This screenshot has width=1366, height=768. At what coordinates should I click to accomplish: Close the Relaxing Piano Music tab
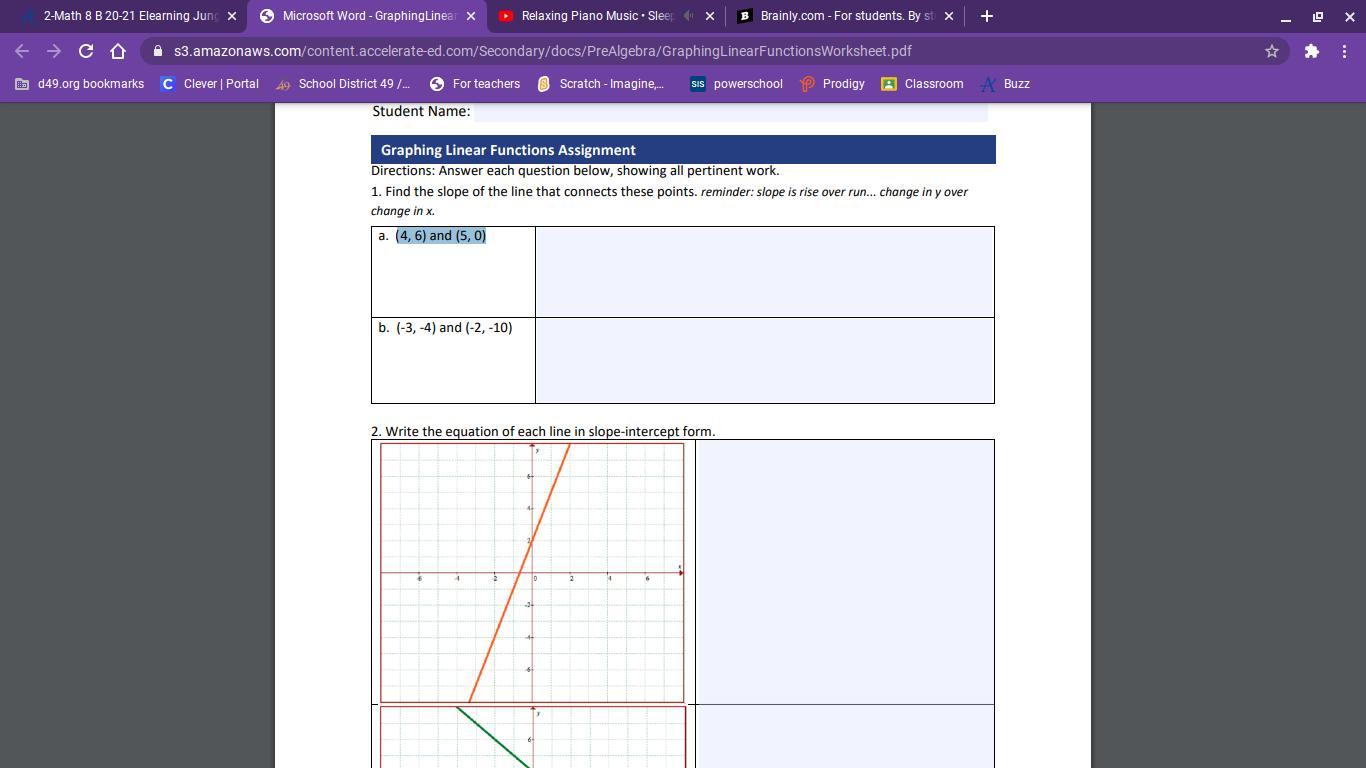coord(710,16)
